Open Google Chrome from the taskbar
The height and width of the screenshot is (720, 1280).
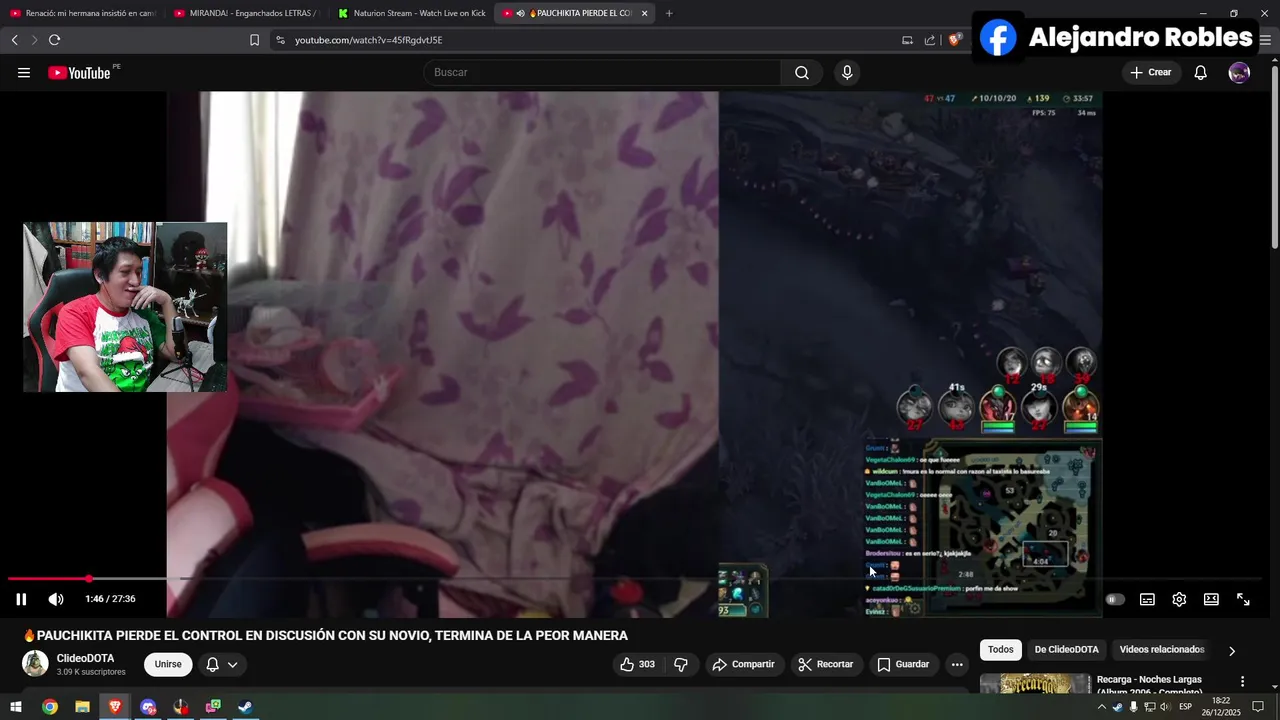click(x=50, y=707)
